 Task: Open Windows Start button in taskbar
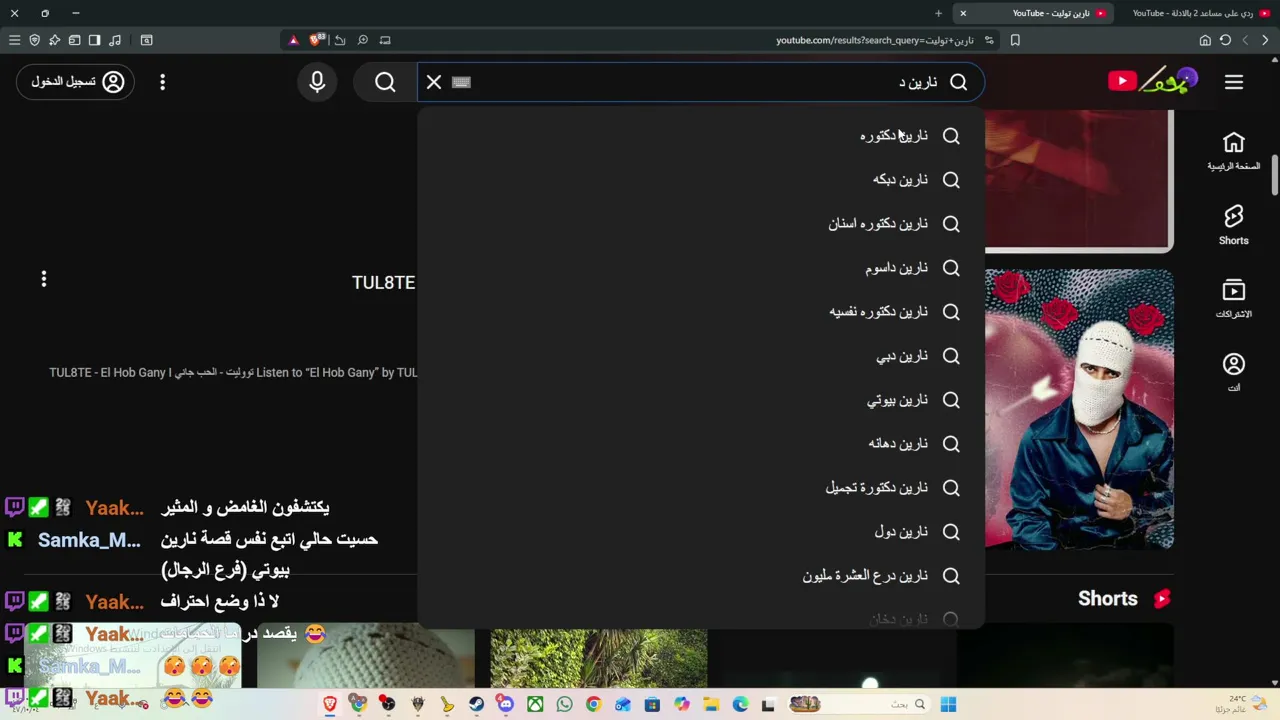tap(948, 705)
